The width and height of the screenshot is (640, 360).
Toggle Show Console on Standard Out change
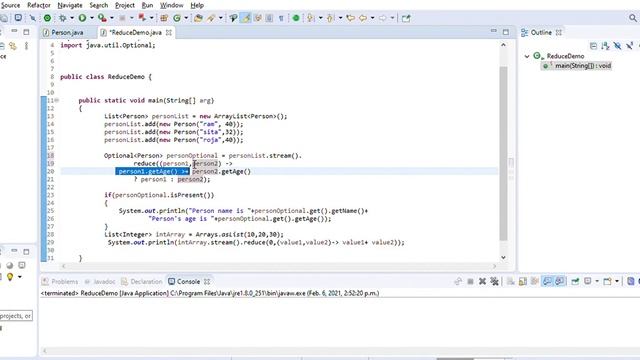[547, 281]
